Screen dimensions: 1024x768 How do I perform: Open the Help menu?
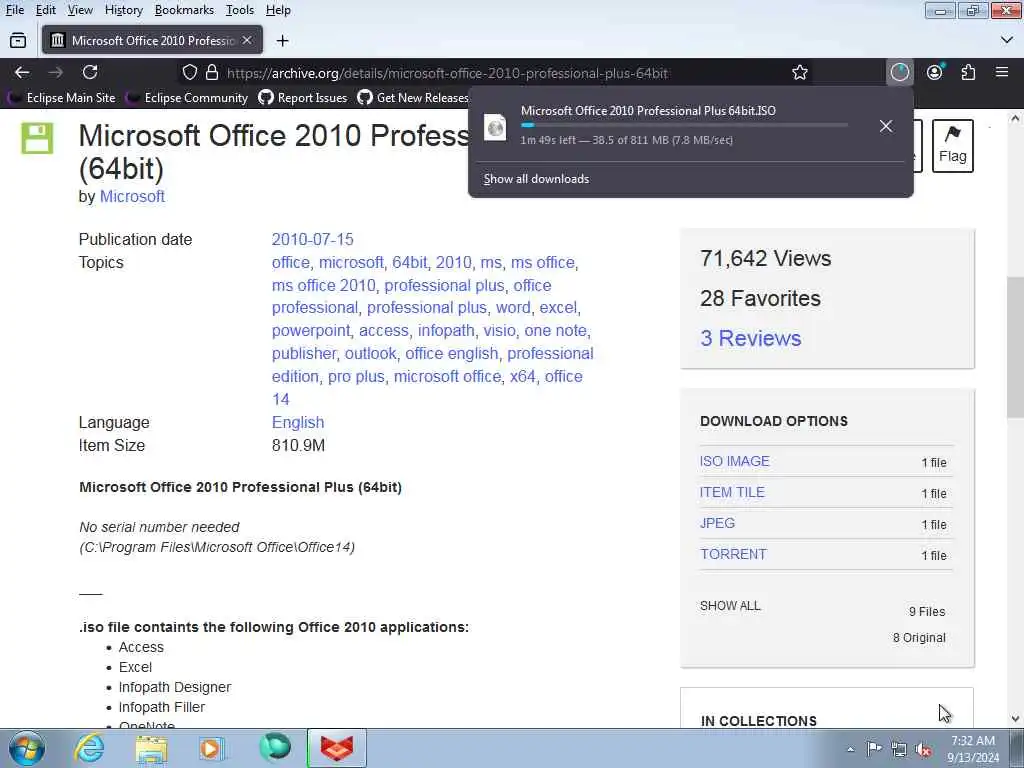coord(278,10)
